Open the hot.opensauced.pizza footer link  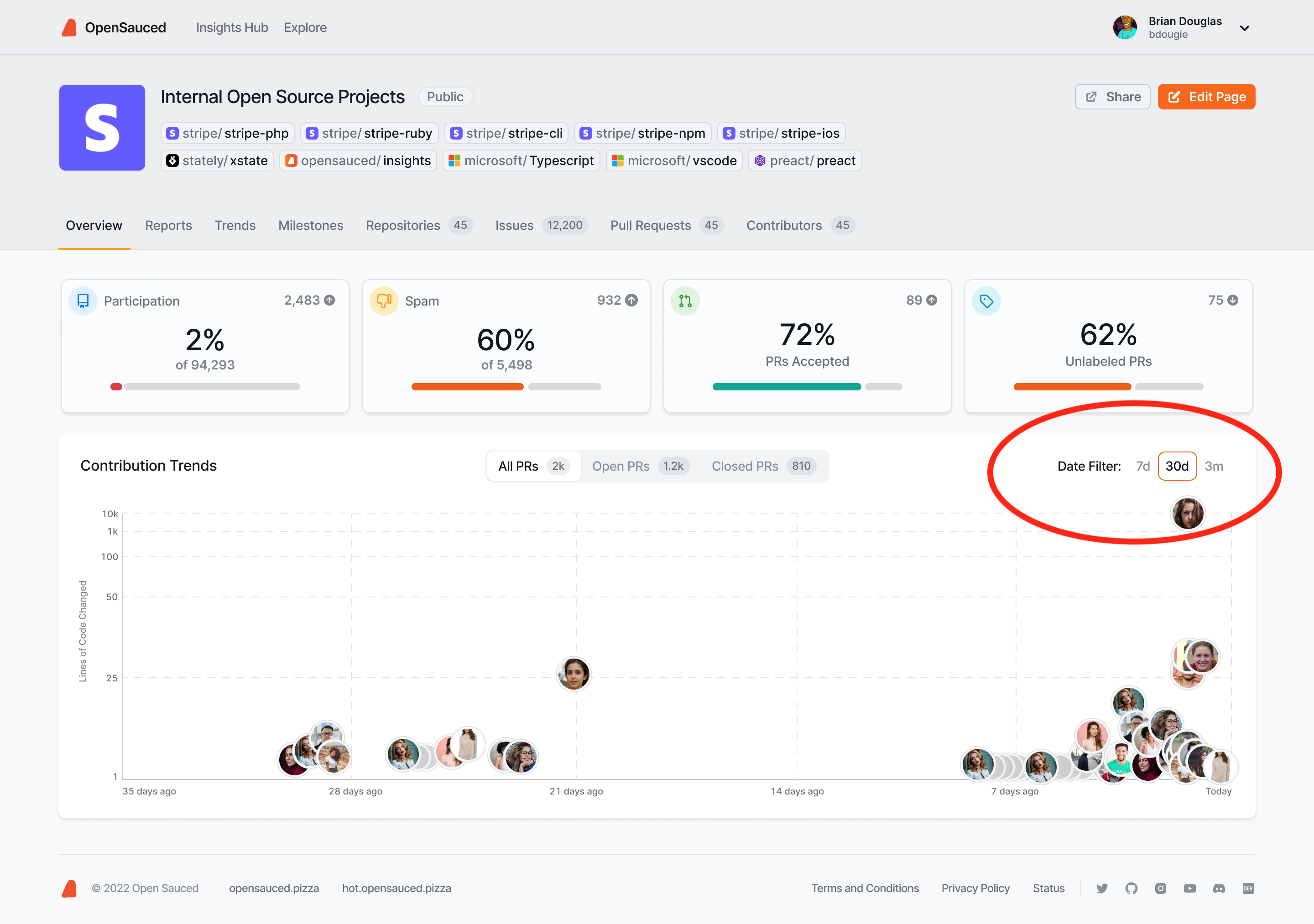pyautogui.click(x=396, y=888)
